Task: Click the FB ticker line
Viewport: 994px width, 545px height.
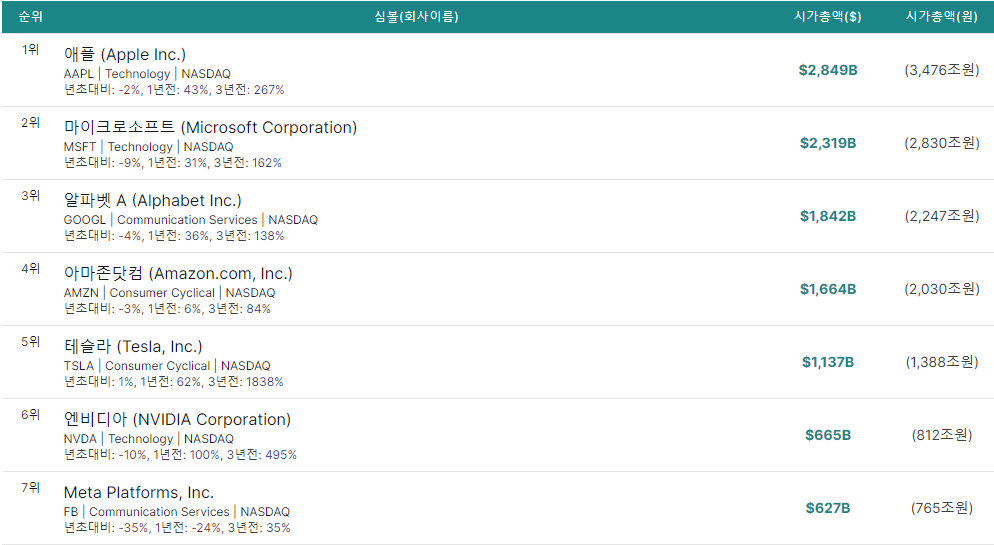Action: tap(177, 511)
